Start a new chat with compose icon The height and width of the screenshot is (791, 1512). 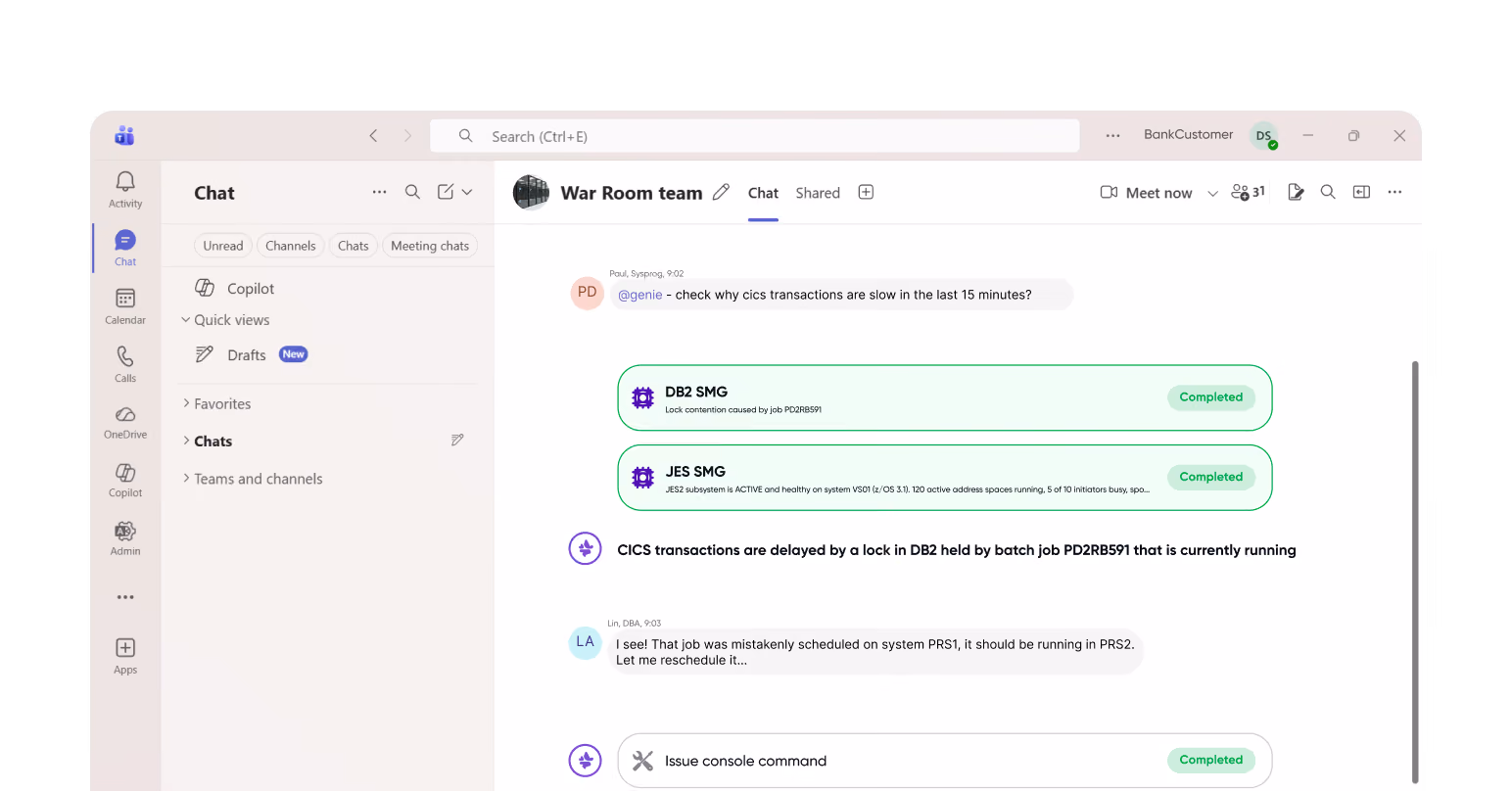(x=446, y=192)
